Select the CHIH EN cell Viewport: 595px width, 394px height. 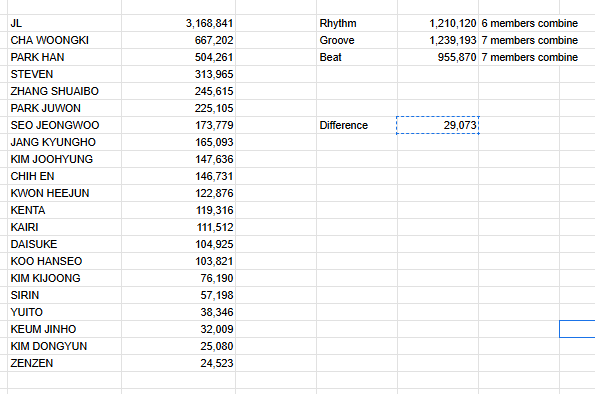coord(65,176)
